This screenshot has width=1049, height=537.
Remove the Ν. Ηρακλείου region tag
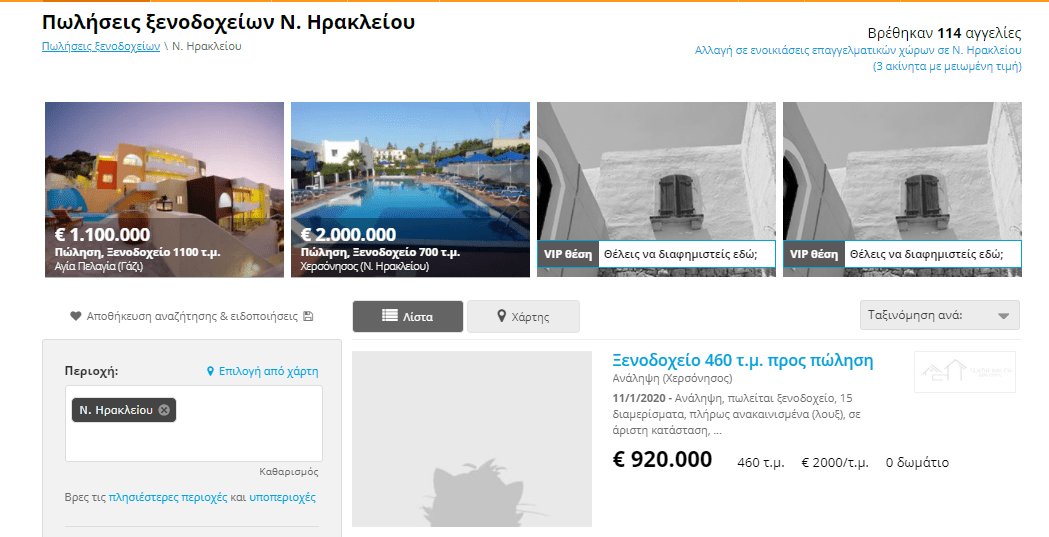coord(164,410)
